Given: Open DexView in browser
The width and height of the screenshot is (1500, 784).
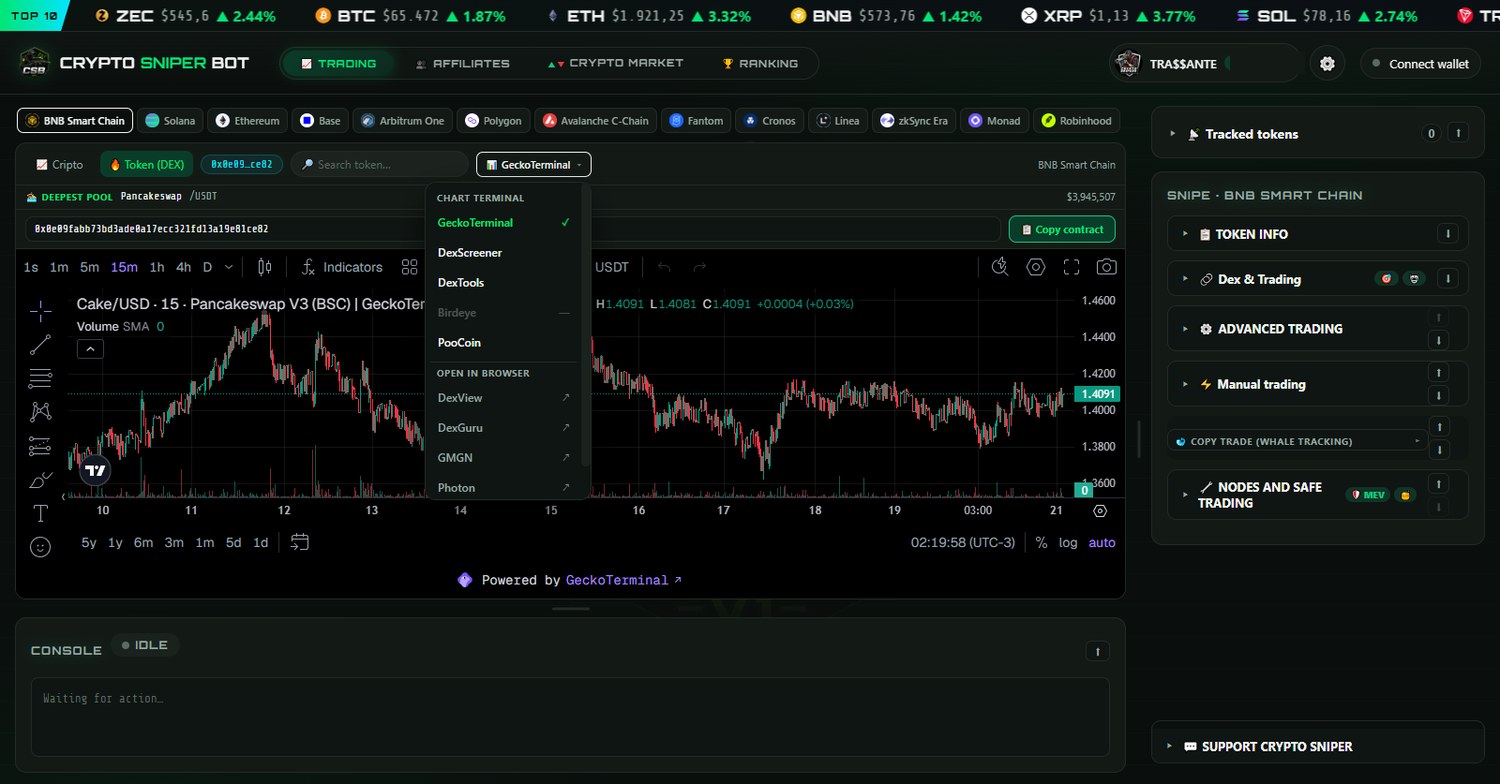Looking at the screenshot, I should (x=503, y=398).
